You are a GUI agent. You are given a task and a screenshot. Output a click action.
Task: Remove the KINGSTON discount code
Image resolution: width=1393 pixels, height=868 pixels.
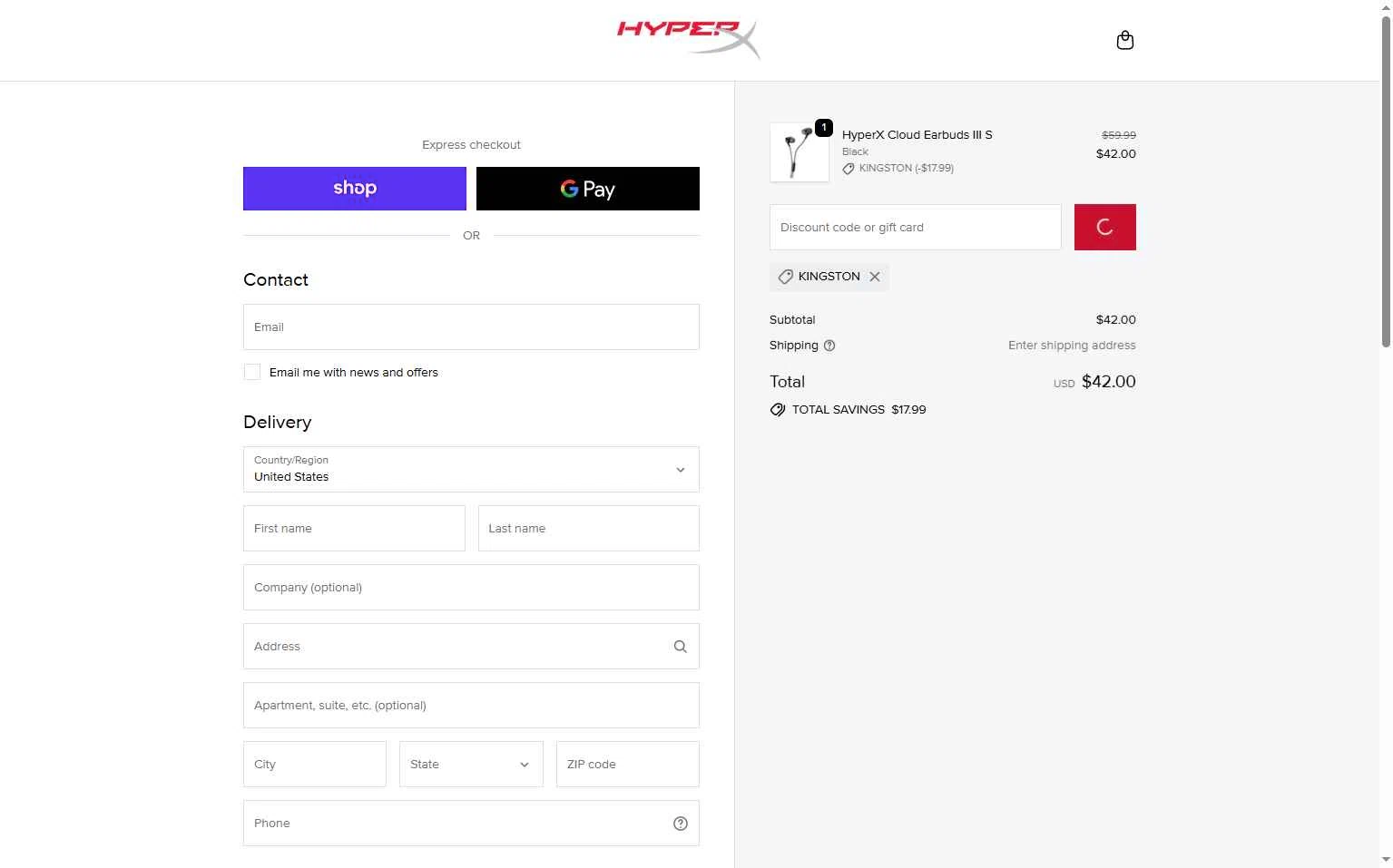875,277
